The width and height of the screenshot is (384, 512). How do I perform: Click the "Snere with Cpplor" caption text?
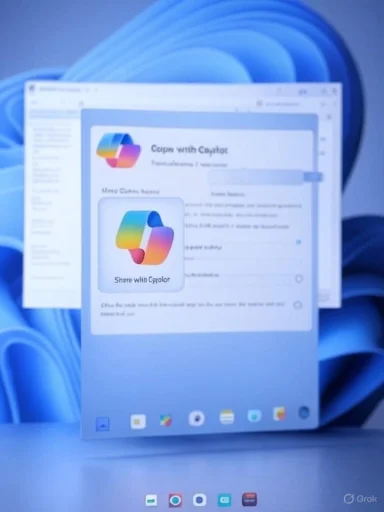click(142, 280)
